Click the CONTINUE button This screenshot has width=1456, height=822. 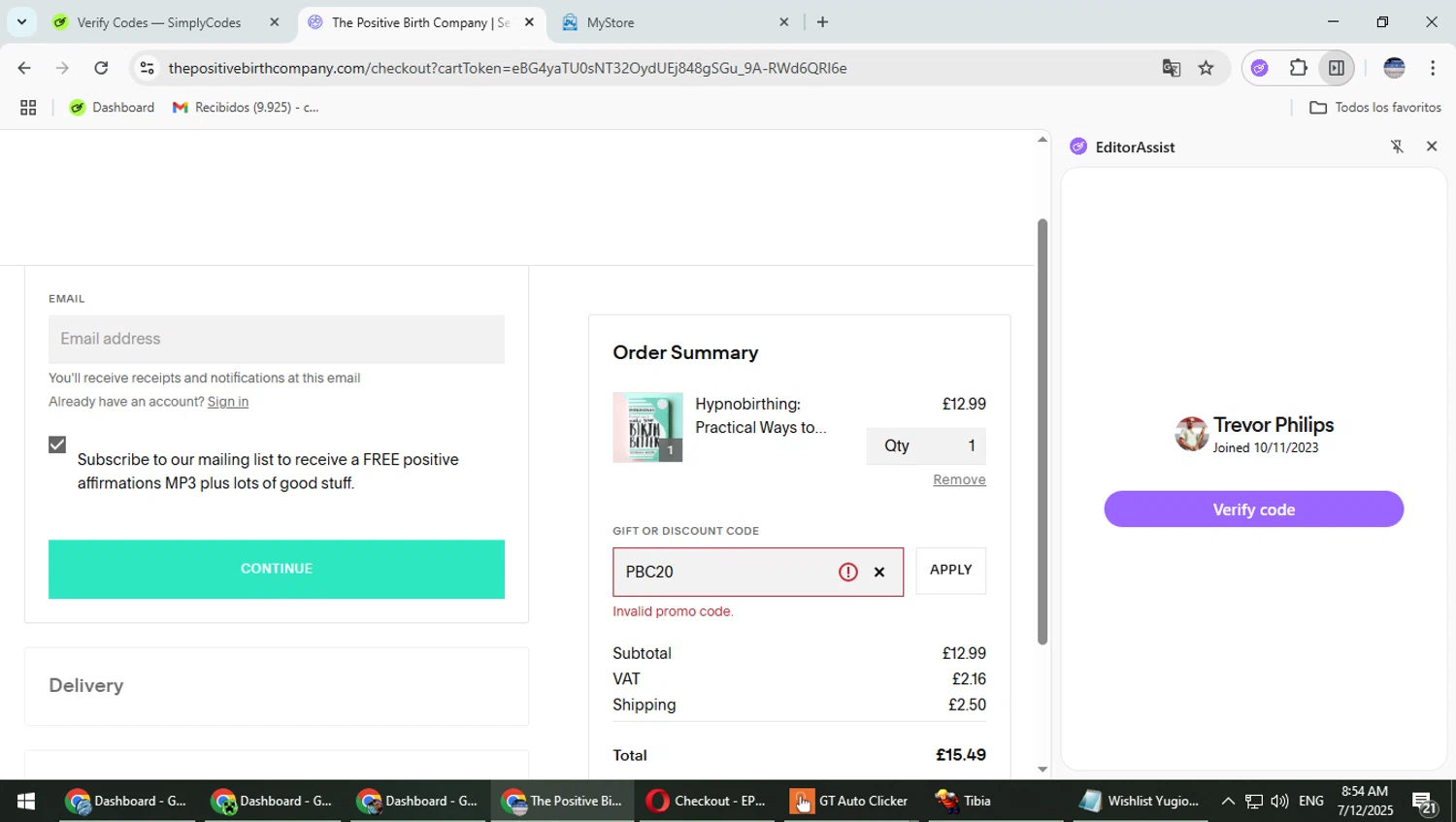click(277, 569)
